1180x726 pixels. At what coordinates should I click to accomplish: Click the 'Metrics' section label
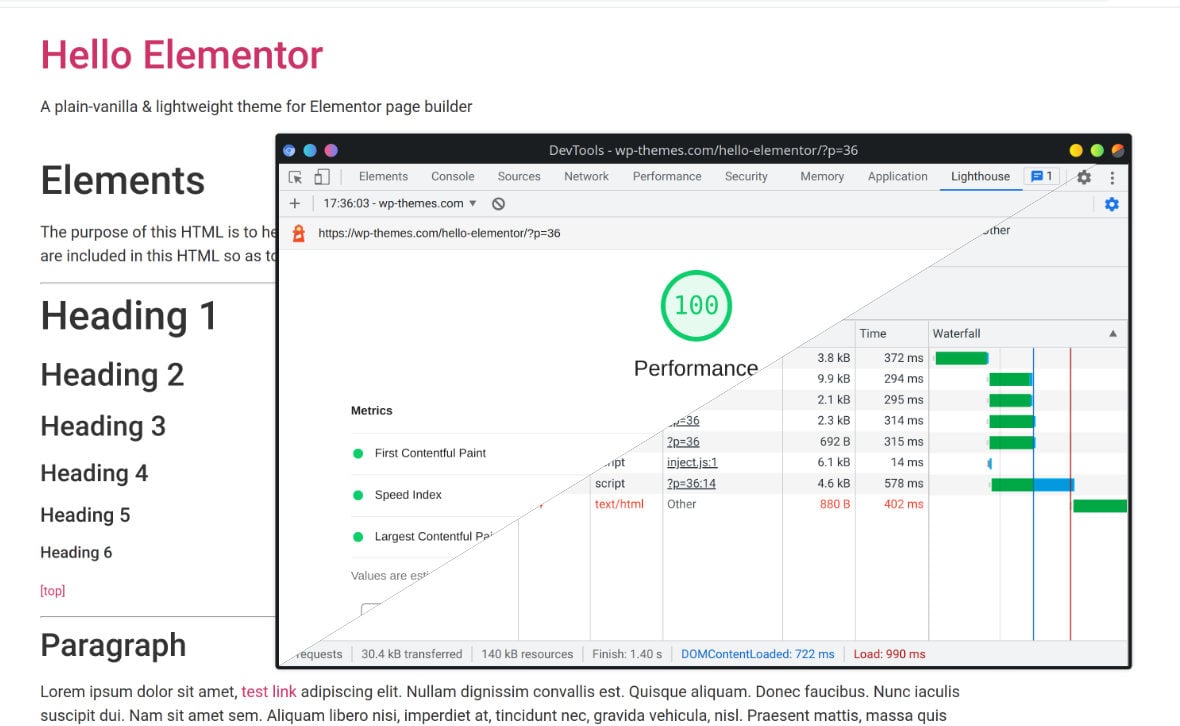pos(372,411)
